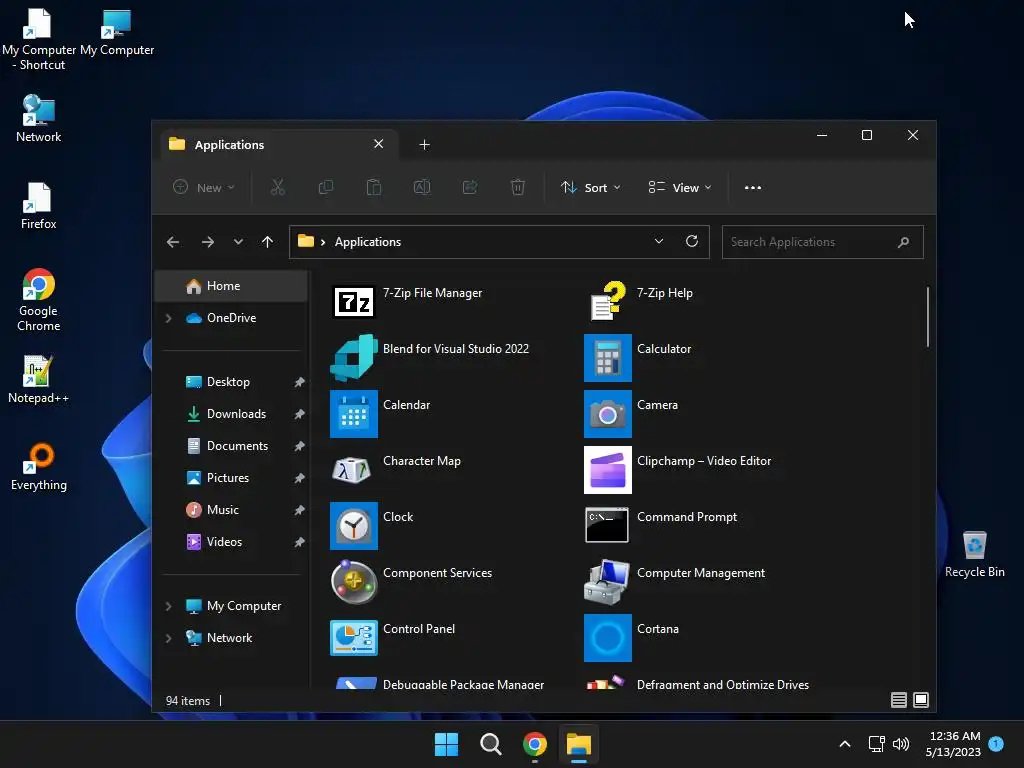The width and height of the screenshot is (1024, 768).
Task: Expand the OneDrive tree node
Action: pyautogui.click(x=168, y=318)
